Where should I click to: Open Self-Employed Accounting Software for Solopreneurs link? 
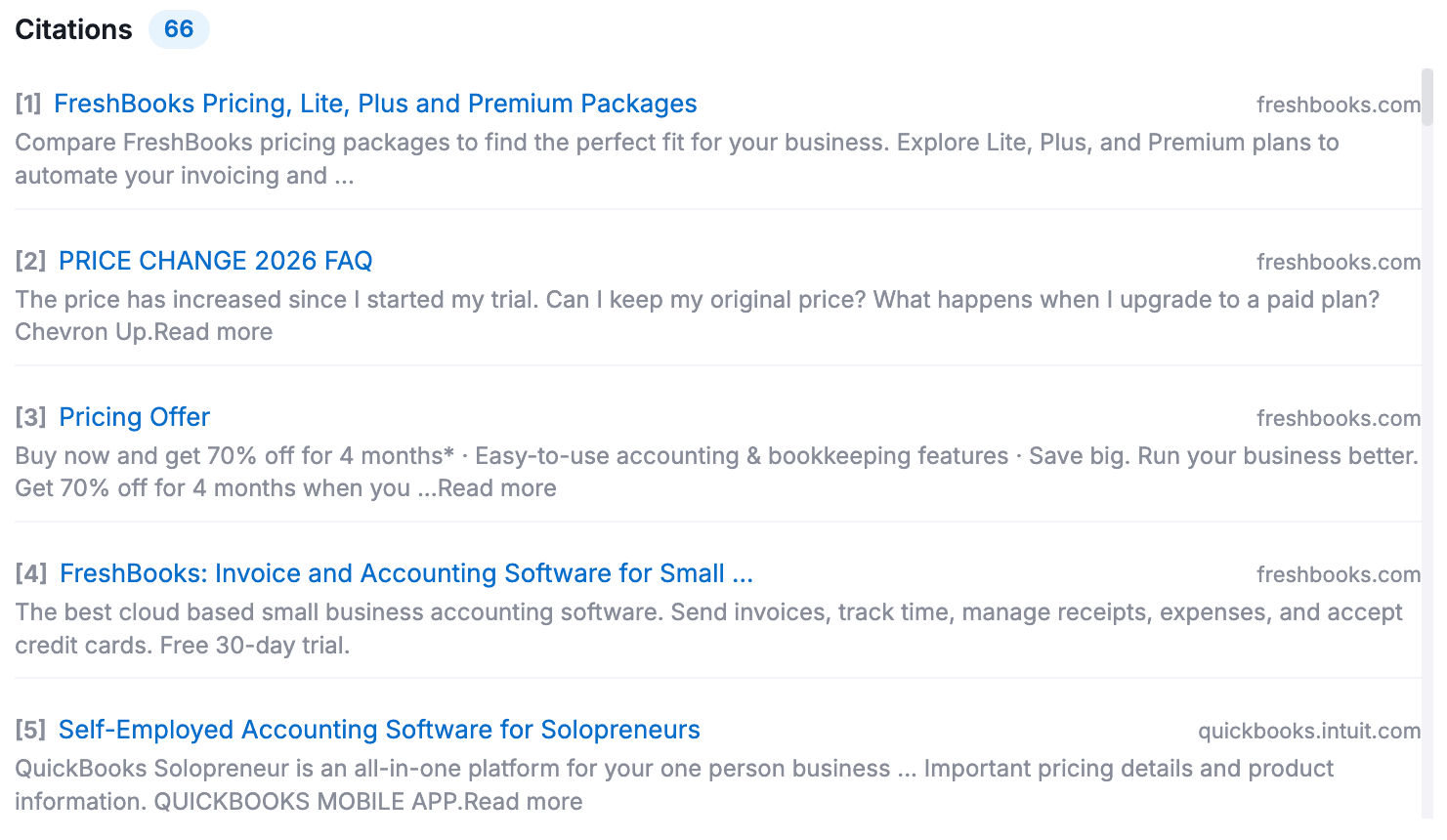[379, 730]
